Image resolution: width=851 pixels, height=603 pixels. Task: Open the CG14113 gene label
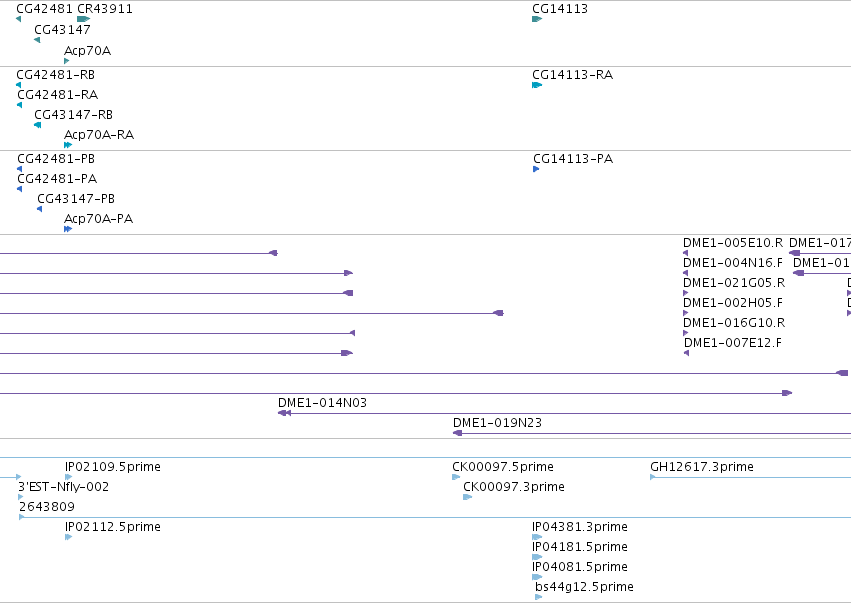tap(560, 9)
